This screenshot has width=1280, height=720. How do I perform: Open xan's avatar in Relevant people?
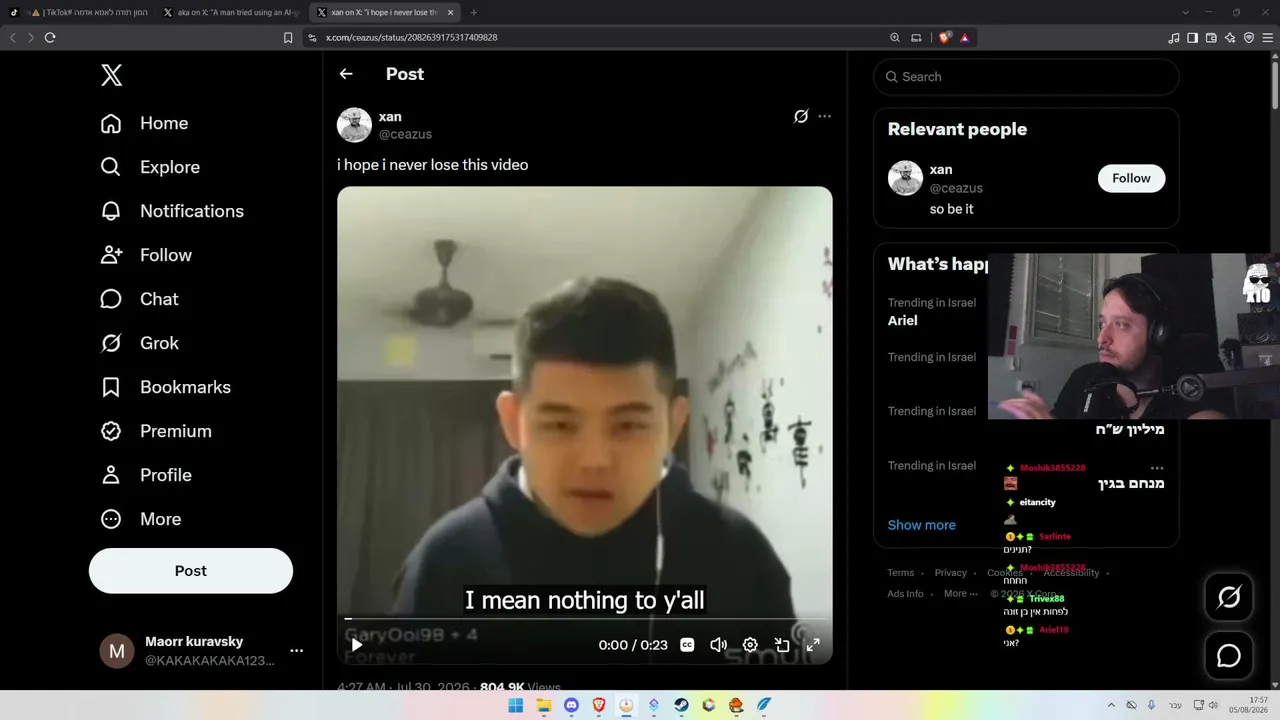pos(905,178)
